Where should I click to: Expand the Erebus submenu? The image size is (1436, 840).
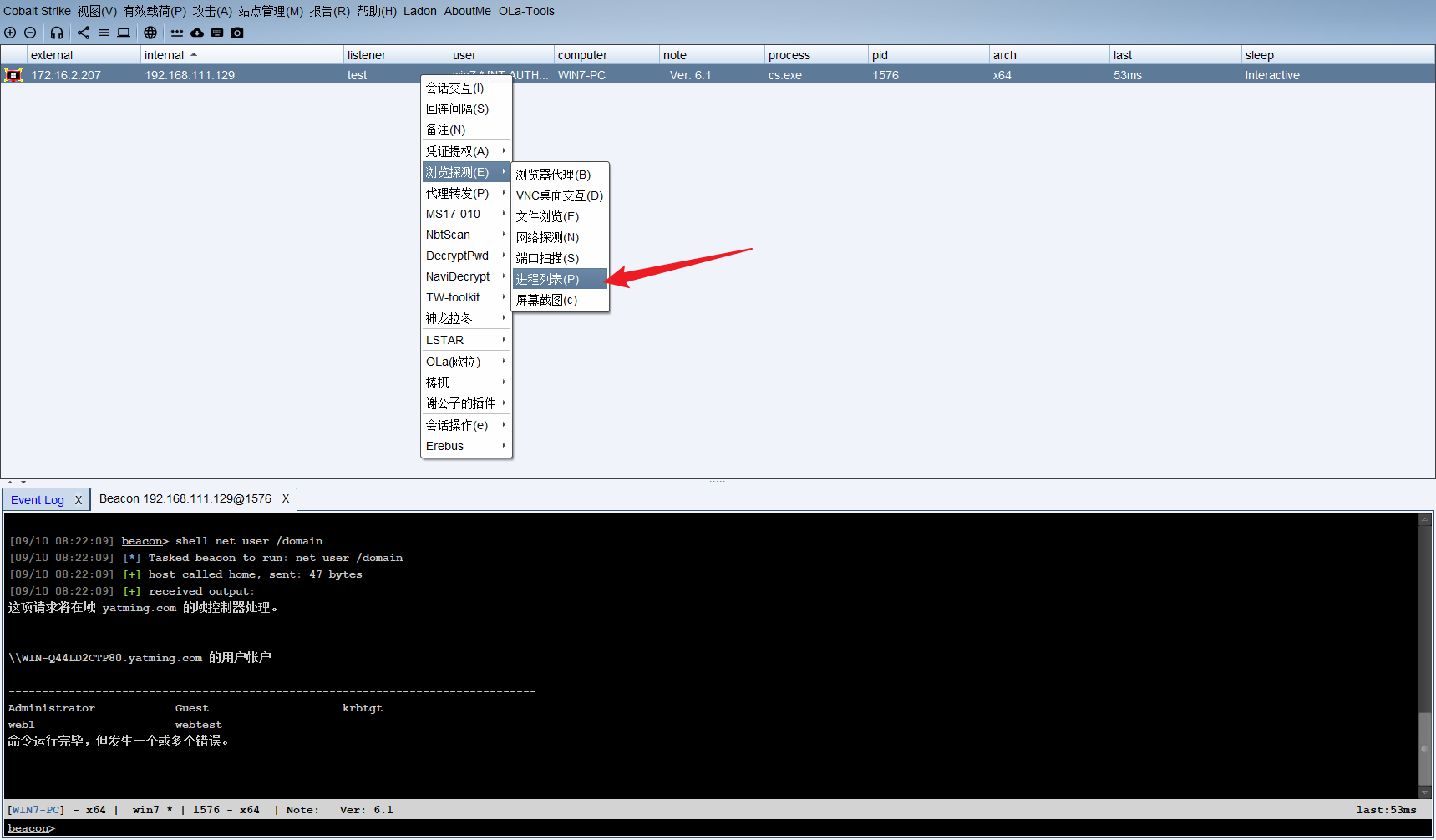[x=466, y=446]
